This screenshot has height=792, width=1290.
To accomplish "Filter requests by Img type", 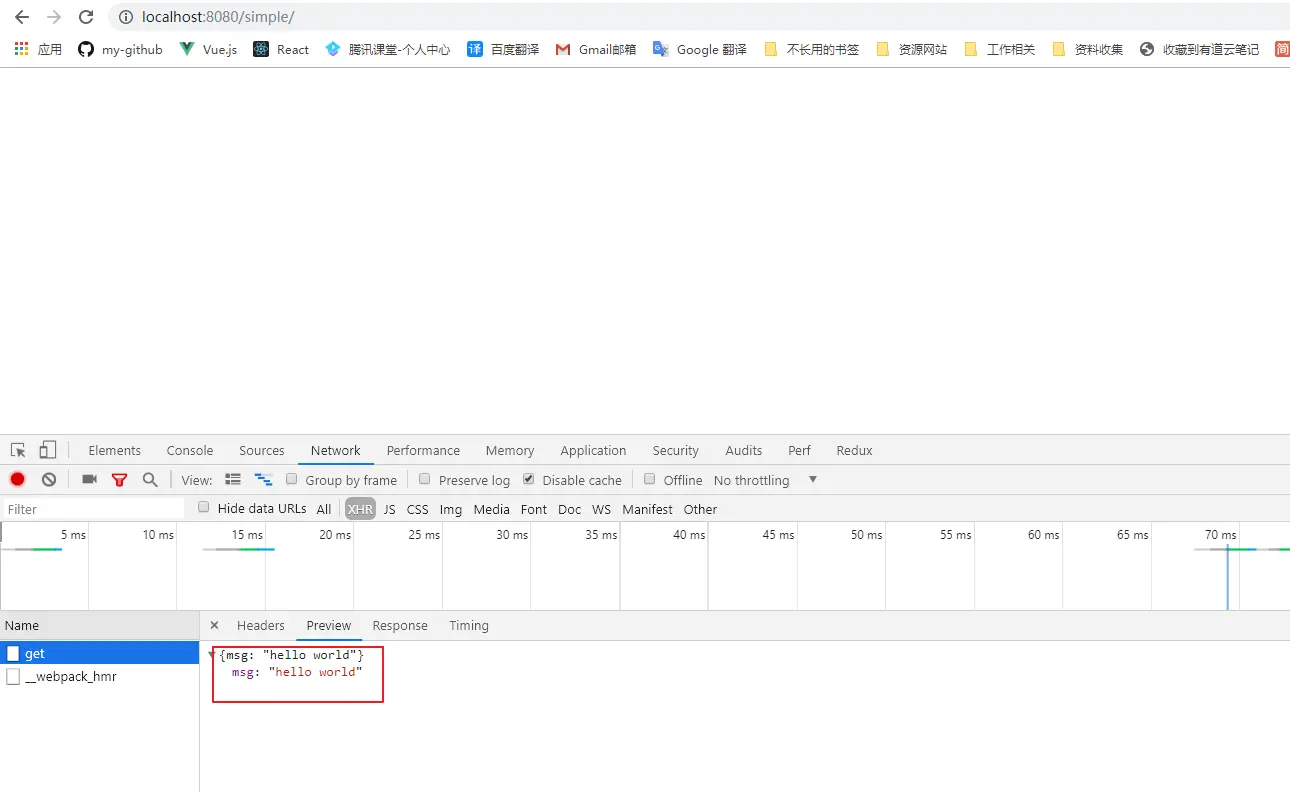I will (451, 509).
